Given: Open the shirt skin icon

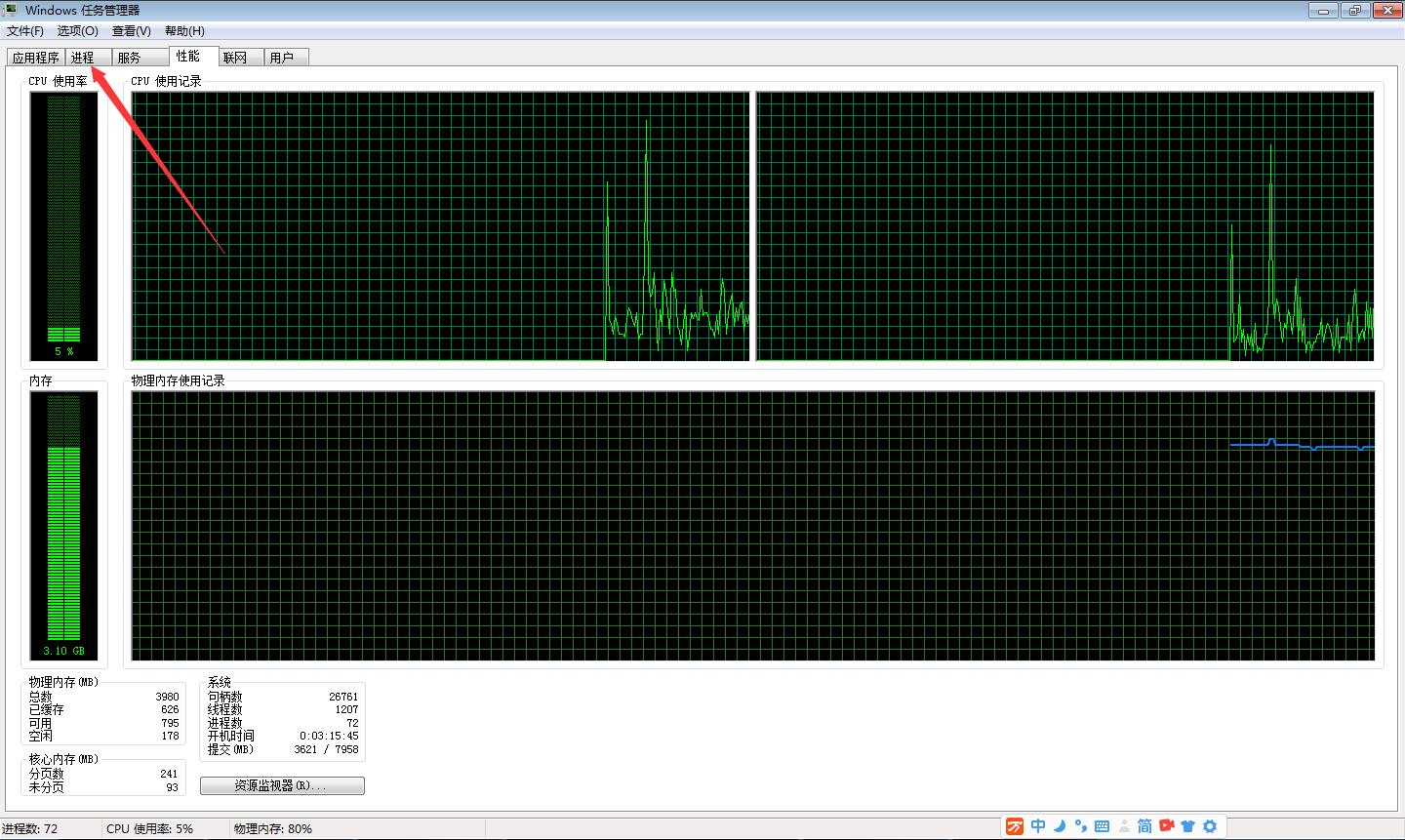Looking at the screenshot, I should click(1187, 826).
